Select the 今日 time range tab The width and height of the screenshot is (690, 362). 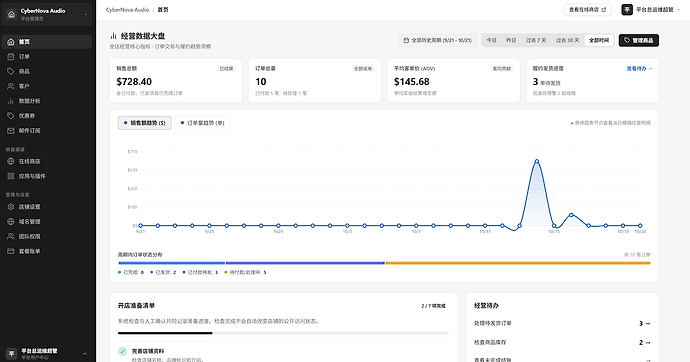click(491, 40)
